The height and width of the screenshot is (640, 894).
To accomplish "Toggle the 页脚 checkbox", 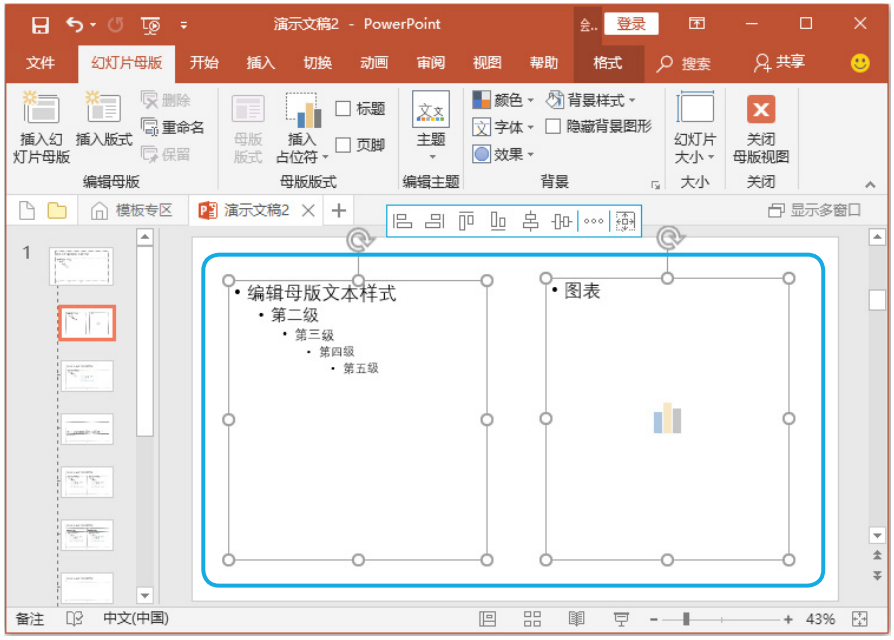I will click(x=343, y=145).
